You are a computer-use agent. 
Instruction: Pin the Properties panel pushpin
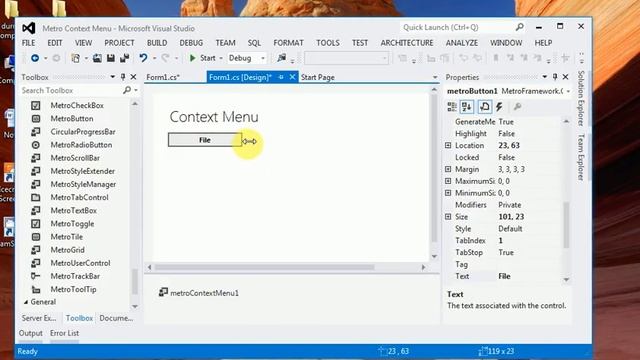click(555, 77)
